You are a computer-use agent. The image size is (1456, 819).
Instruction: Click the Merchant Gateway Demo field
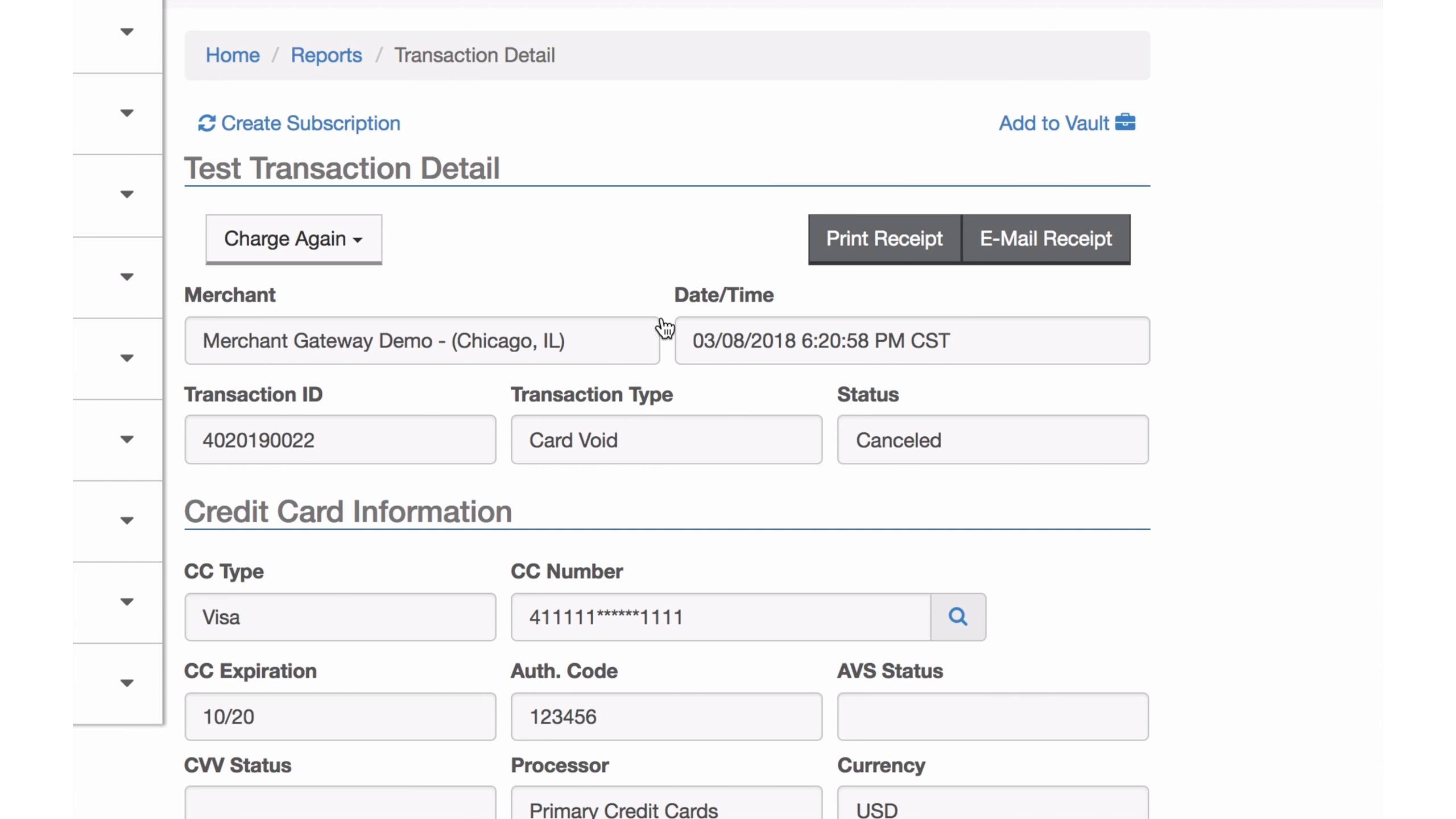[x=421, y=341]
